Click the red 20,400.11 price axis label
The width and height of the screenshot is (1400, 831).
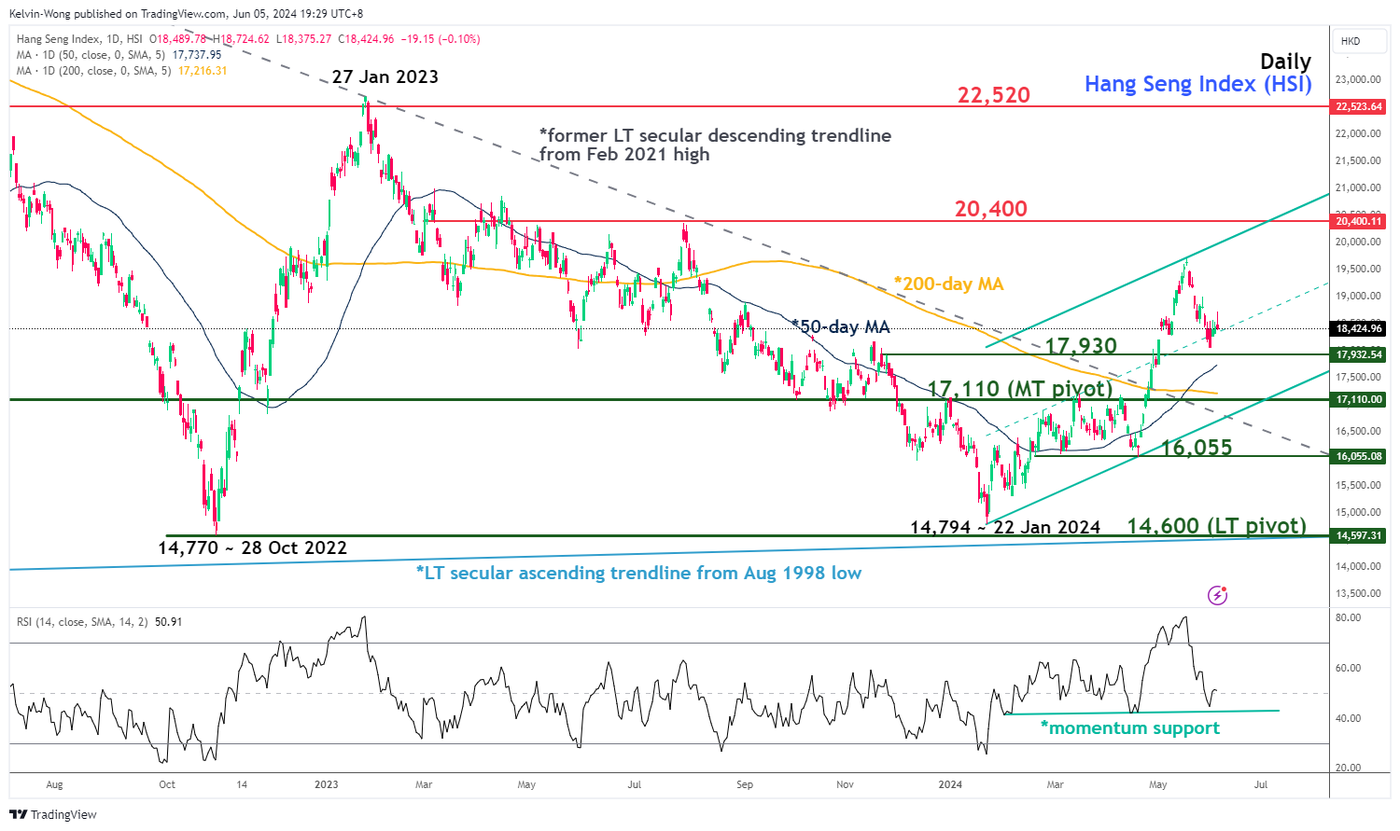1364,220
